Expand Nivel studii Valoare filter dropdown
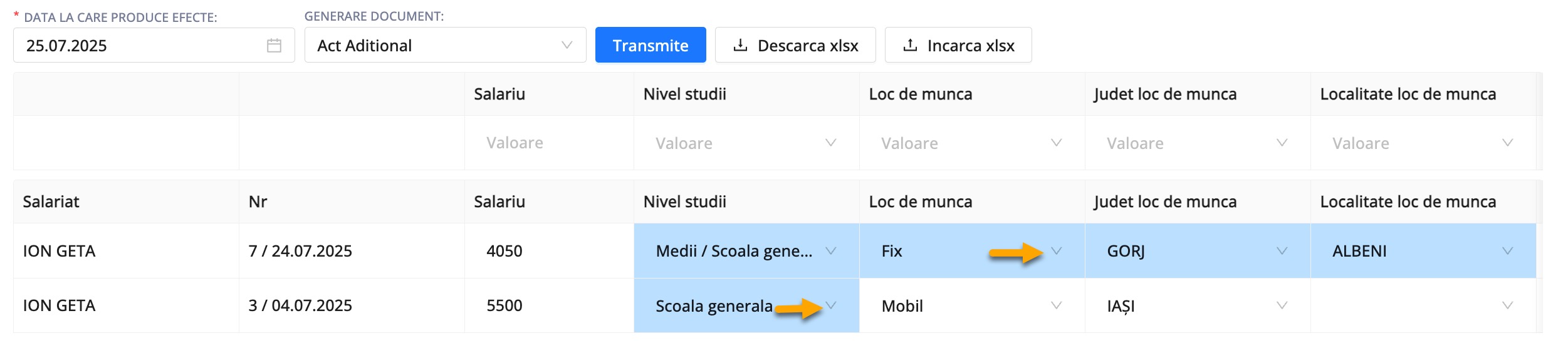This screenshot has width=1568, height=348. coord(746,143)
